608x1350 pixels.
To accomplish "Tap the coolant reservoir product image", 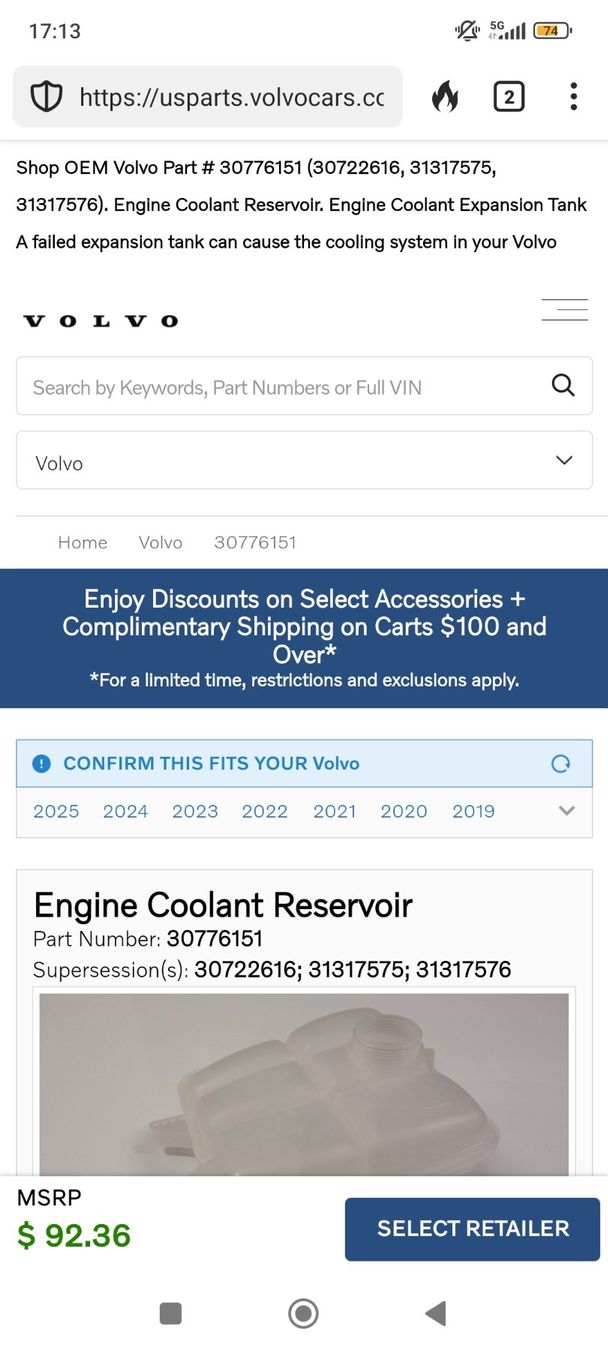I will point(304,1085).
